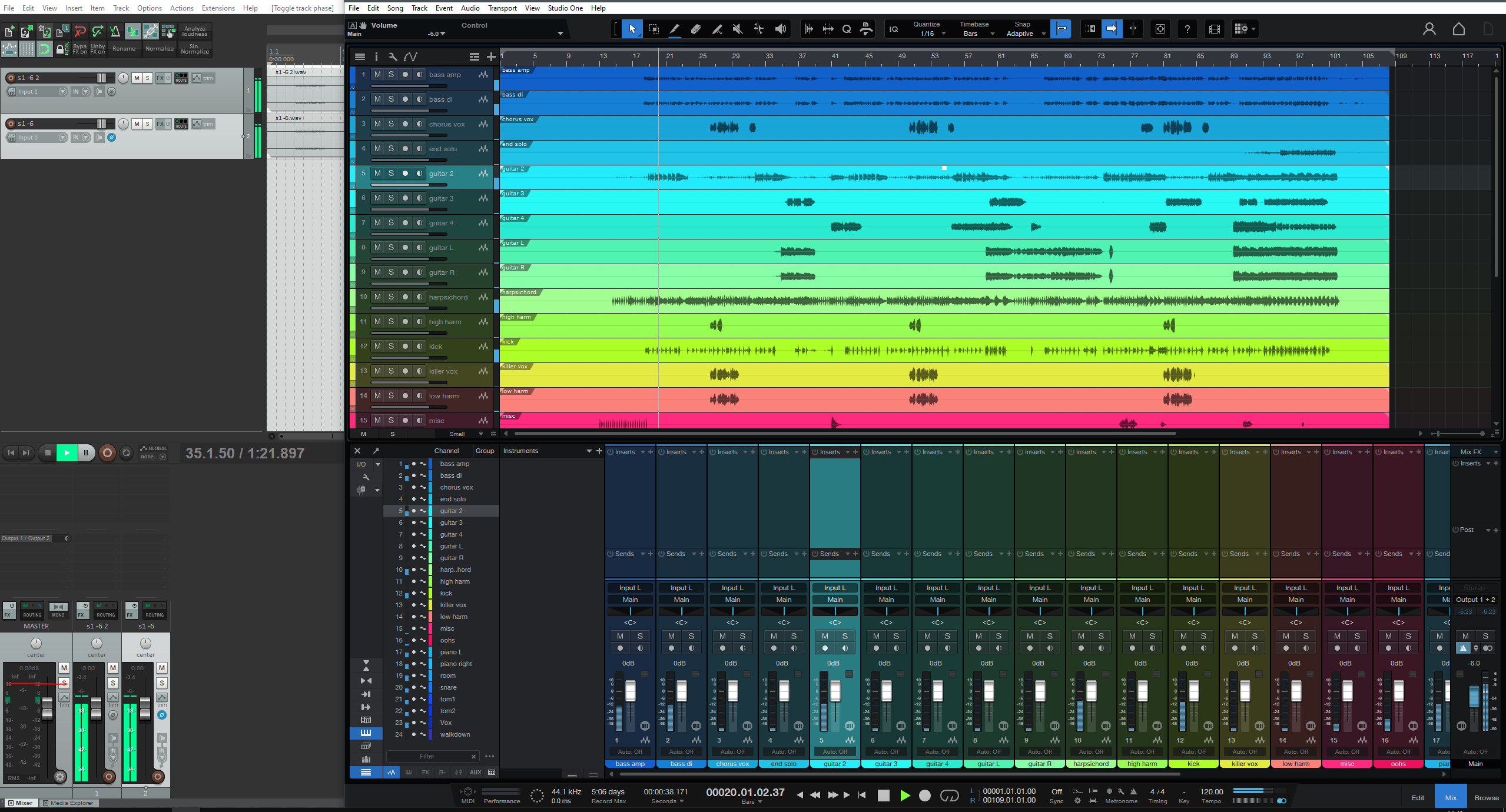The height and width of the screenshot is (812, 1506).
Task: Click the Normalize button
Action: tap(160, 49)
